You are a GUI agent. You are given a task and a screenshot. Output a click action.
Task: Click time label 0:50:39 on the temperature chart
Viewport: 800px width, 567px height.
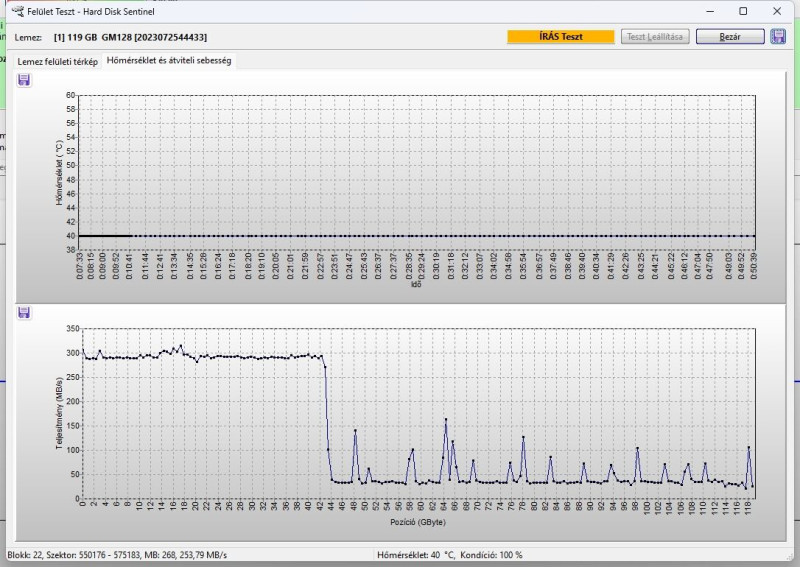click(x=754, y=265)
